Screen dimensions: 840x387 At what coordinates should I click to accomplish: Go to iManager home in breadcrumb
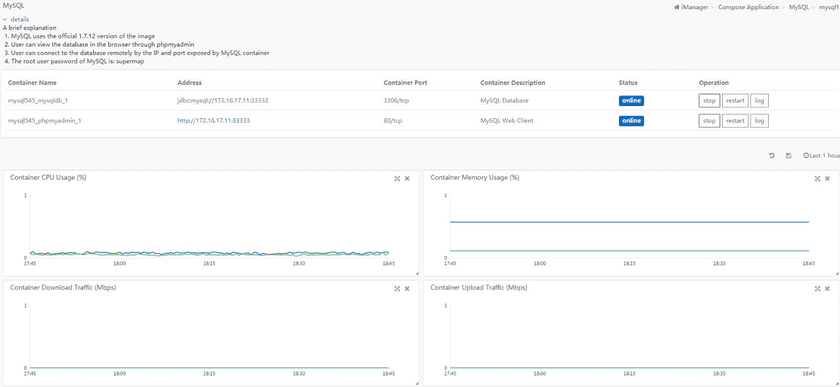691,8
